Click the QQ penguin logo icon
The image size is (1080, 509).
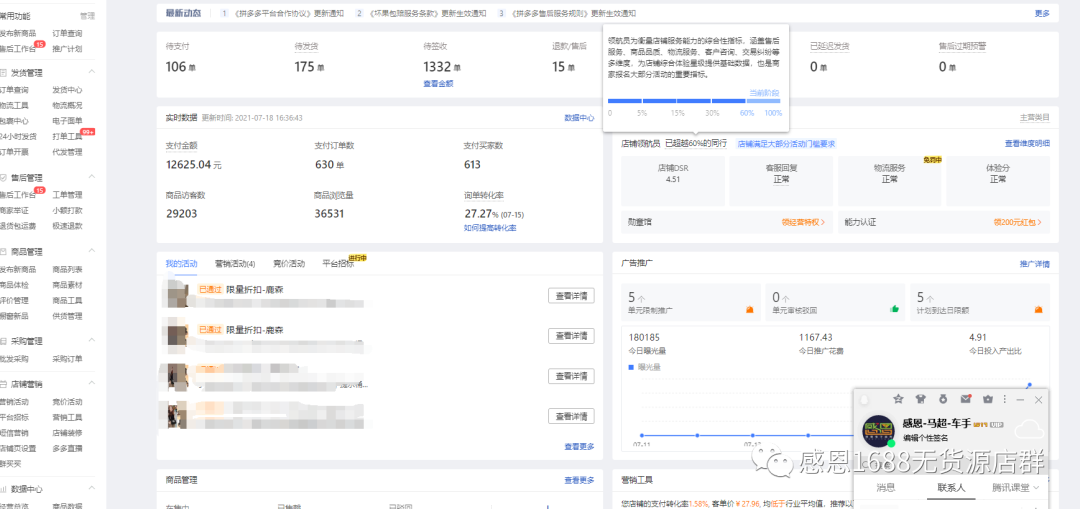864,399
